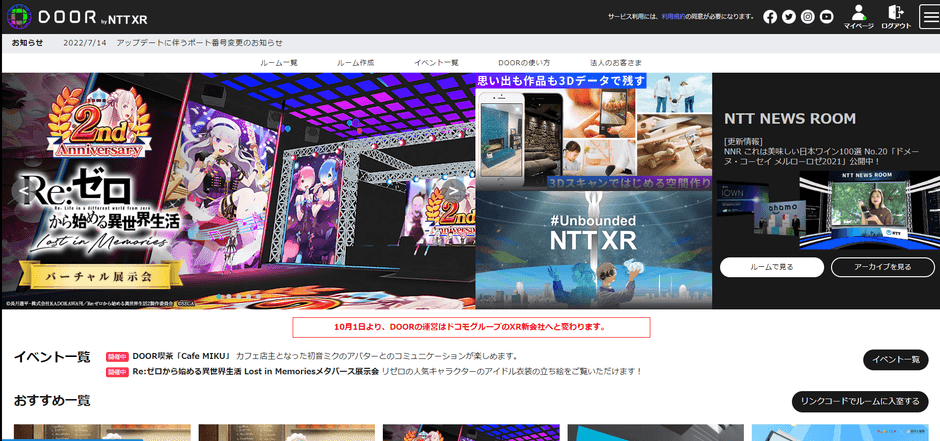Image resolution: width=940 pixels, height=441 pixels.
Task: Open DOORの使い方 navigation item
Action: click(523, 63)
